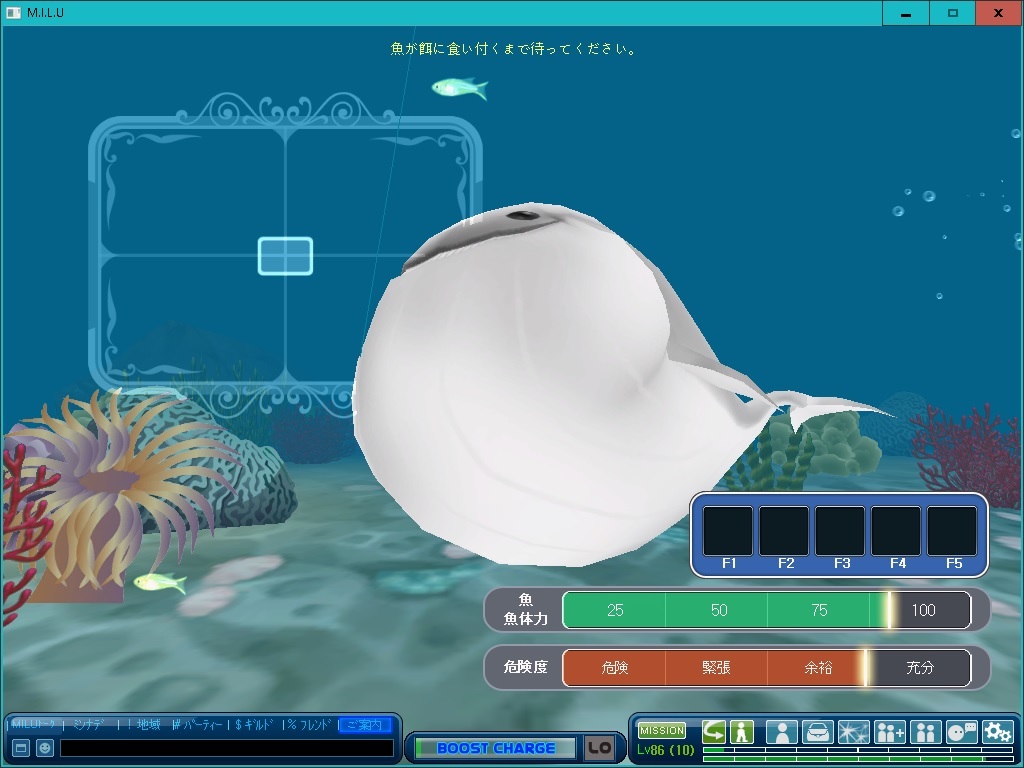Click the chat speech bubble icon
The height and width of the screenshot is (768, 1024).
961,732
